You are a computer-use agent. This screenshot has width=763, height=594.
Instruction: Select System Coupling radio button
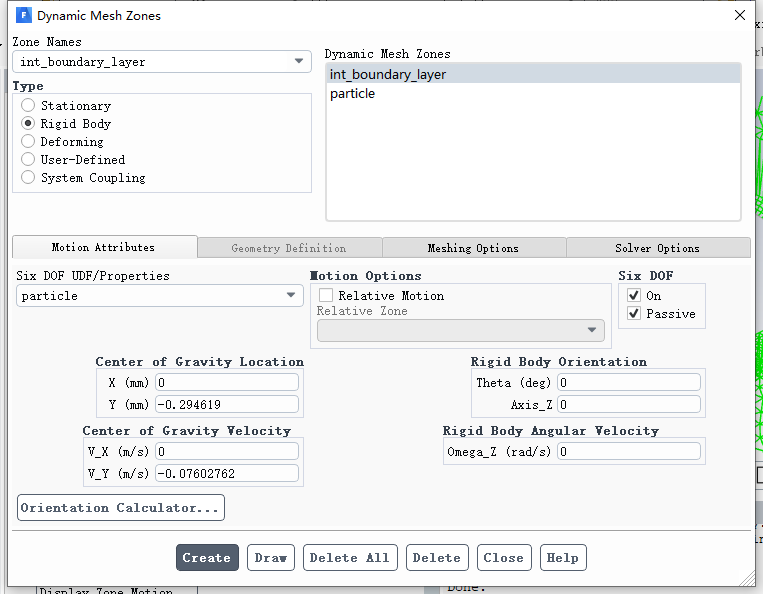(28, 178)
